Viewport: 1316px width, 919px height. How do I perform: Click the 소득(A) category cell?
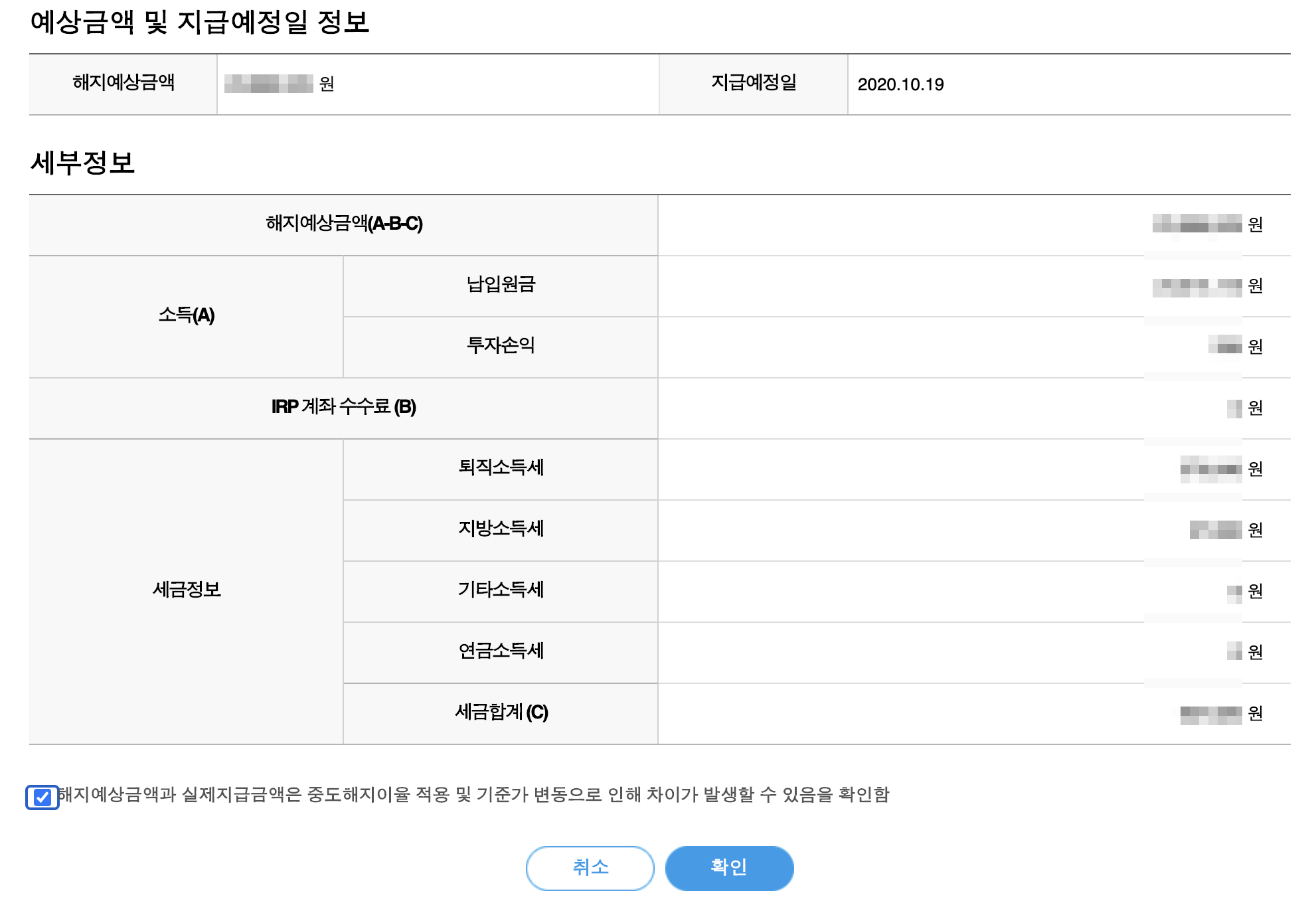coord(187,315)
